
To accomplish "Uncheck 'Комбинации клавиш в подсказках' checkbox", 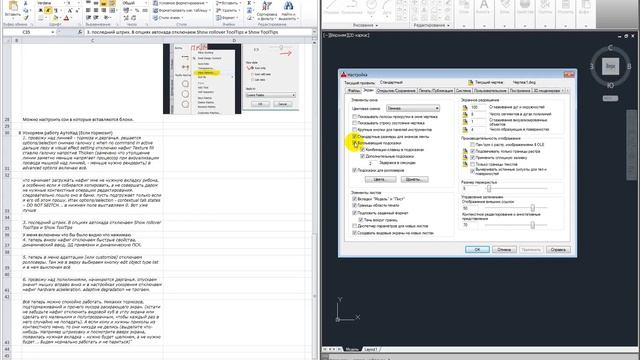I will [x=362, y=150].
